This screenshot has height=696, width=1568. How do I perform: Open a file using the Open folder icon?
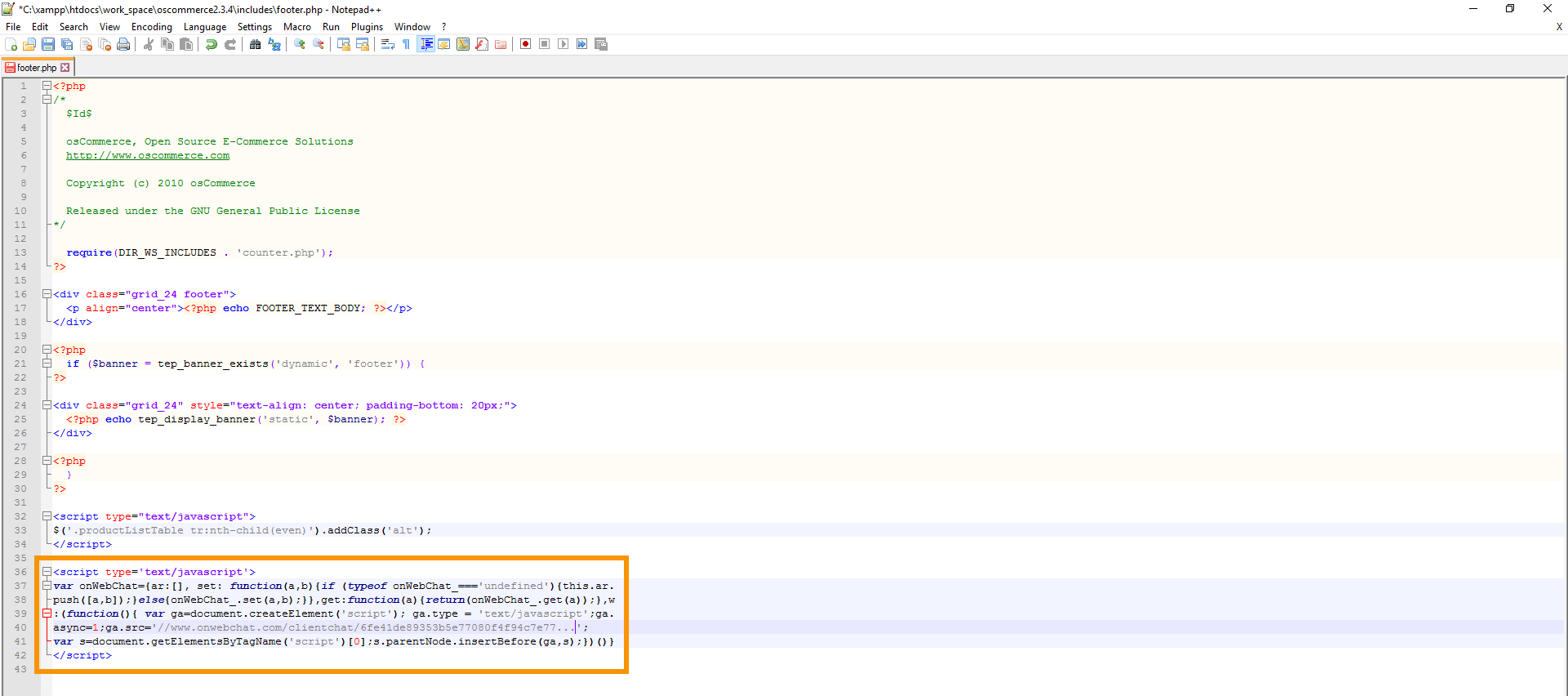click(29, 44)
